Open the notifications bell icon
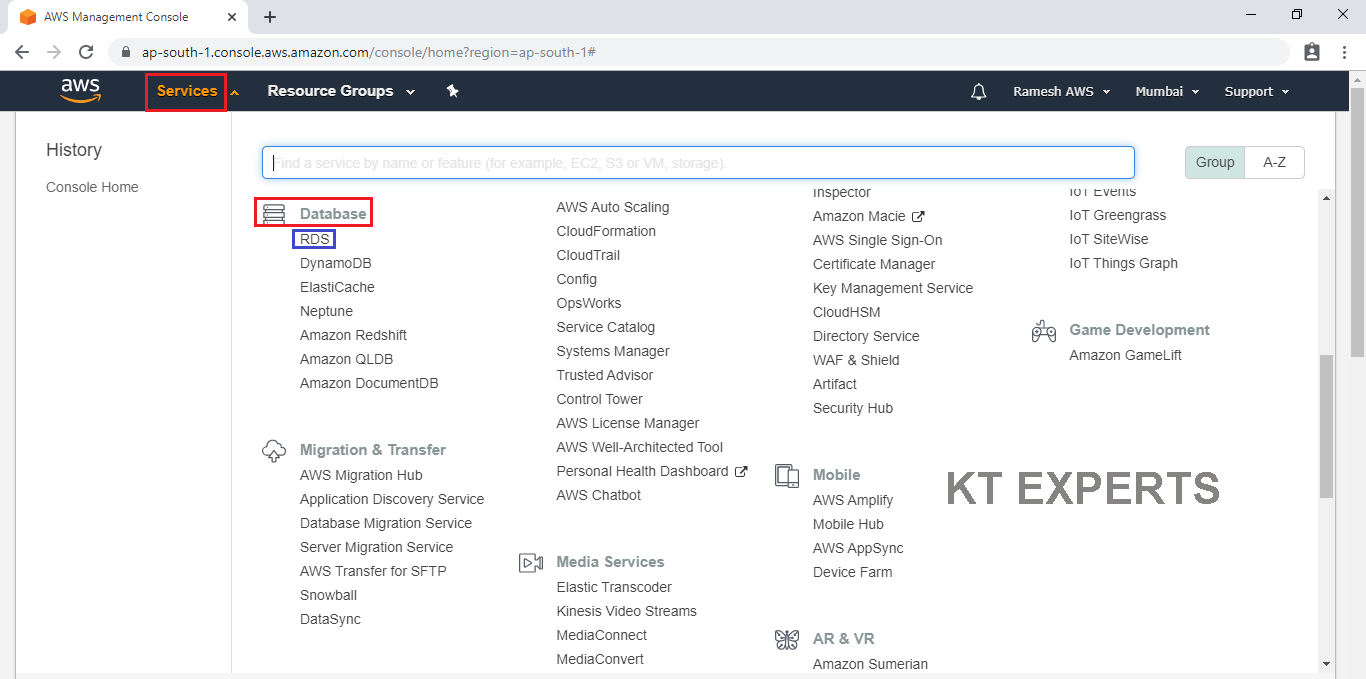Screen dimensions: 1366x679 pyautogui.click(x=979, y=91)
